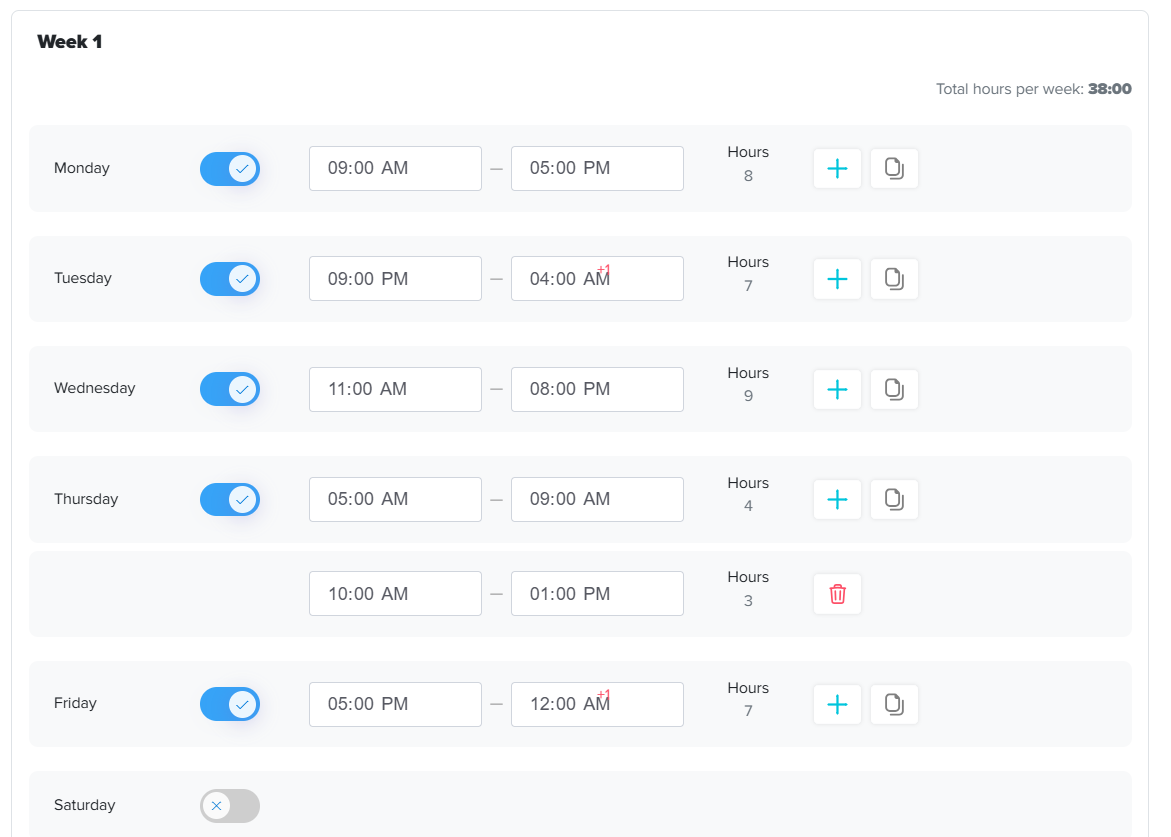Image resolution: width=1171 pixels, height=837 pixels.
Task: Copy Tuesday's hours with the duplicate icon
Action: [x=894, y=279]
